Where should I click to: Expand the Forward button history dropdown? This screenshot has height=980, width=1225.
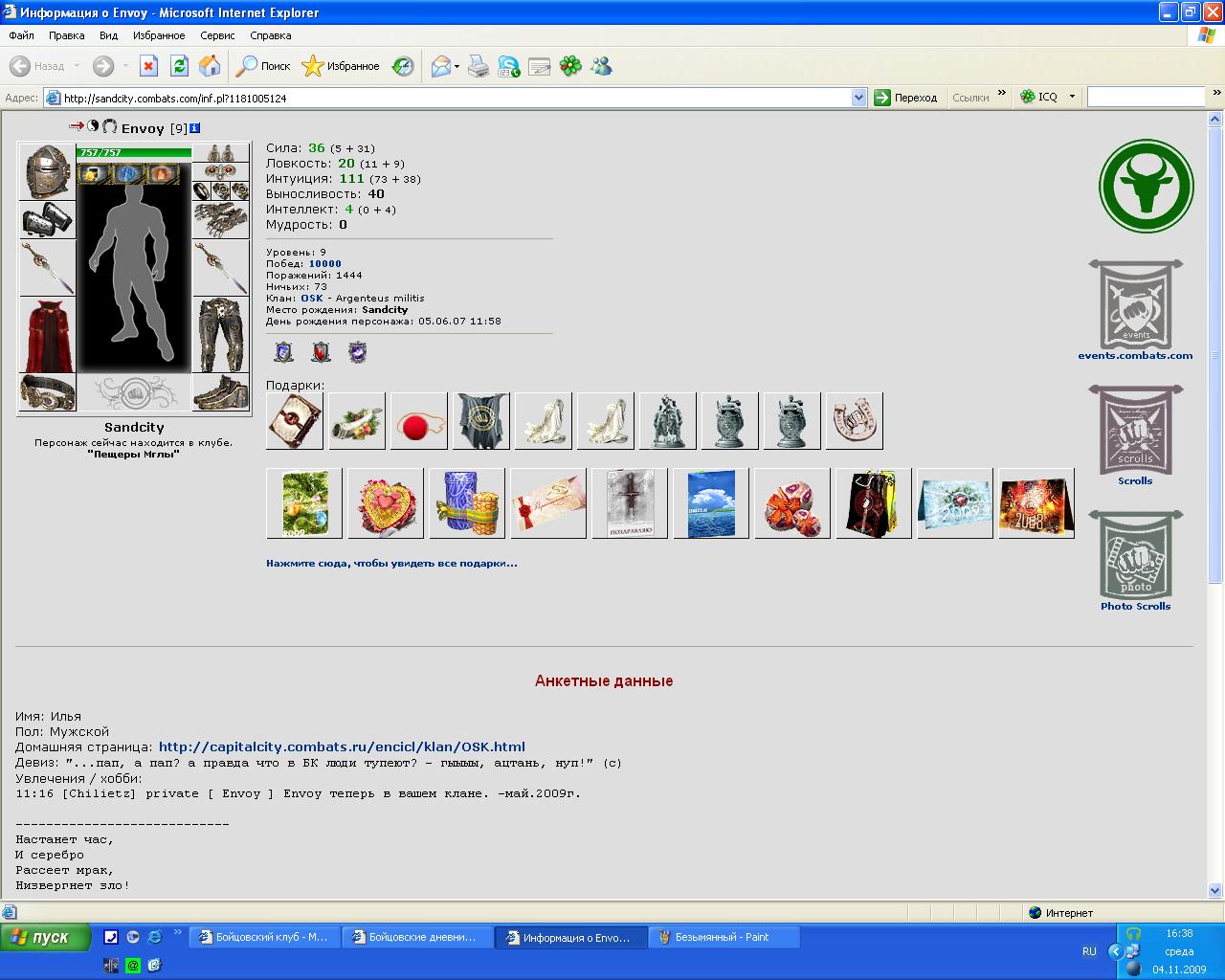pyautogui.click(x=125, y=66)
